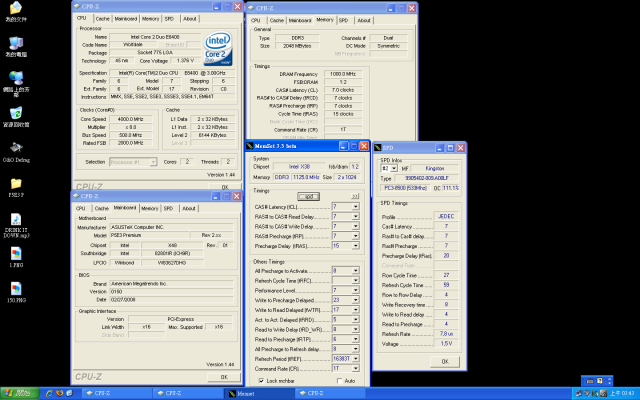The image size is (640, 400).
Task: Toggle the Lock mchbar checkbox in MemSet
Action: (x=261, y=381)
